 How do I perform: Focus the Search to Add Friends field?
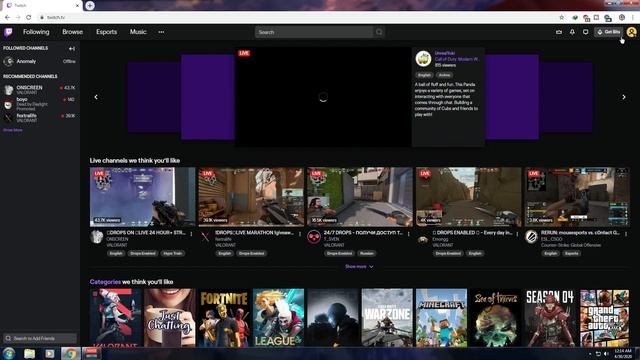pyautogui.click(x=40, y=338)
